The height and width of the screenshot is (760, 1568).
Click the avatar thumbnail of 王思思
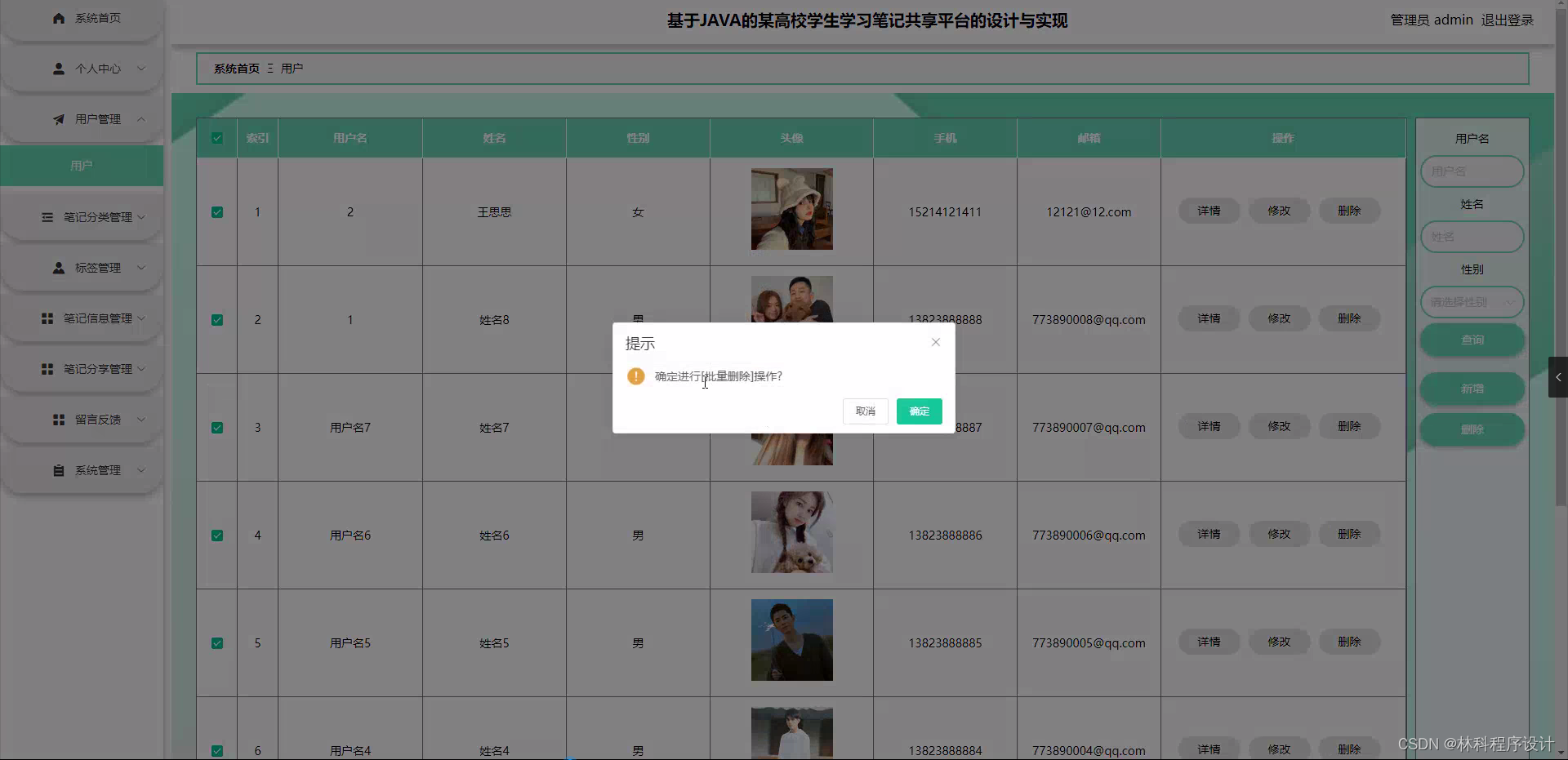pyautogui.click(x=791, y=209)
